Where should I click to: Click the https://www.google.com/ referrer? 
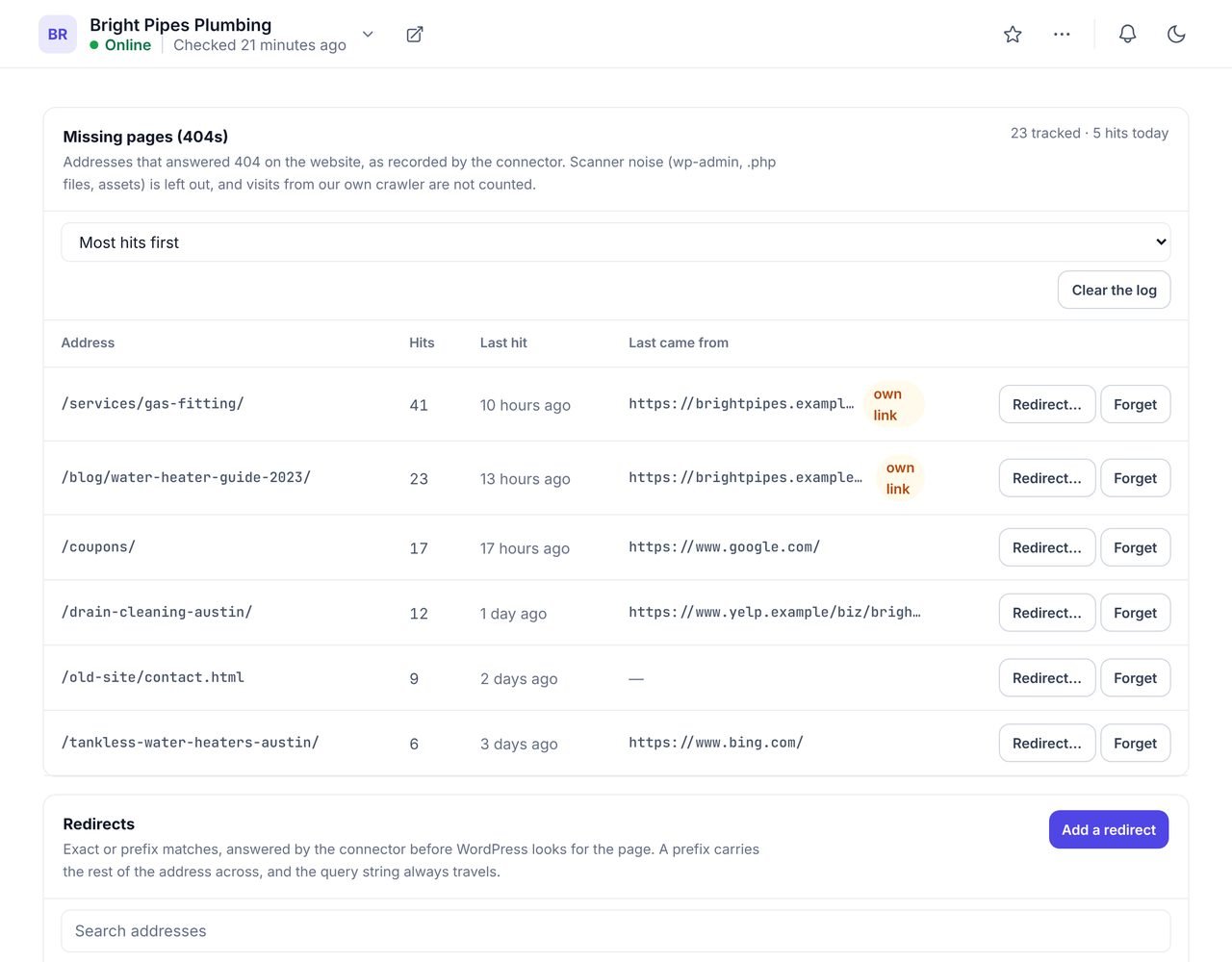pos(724,547)
